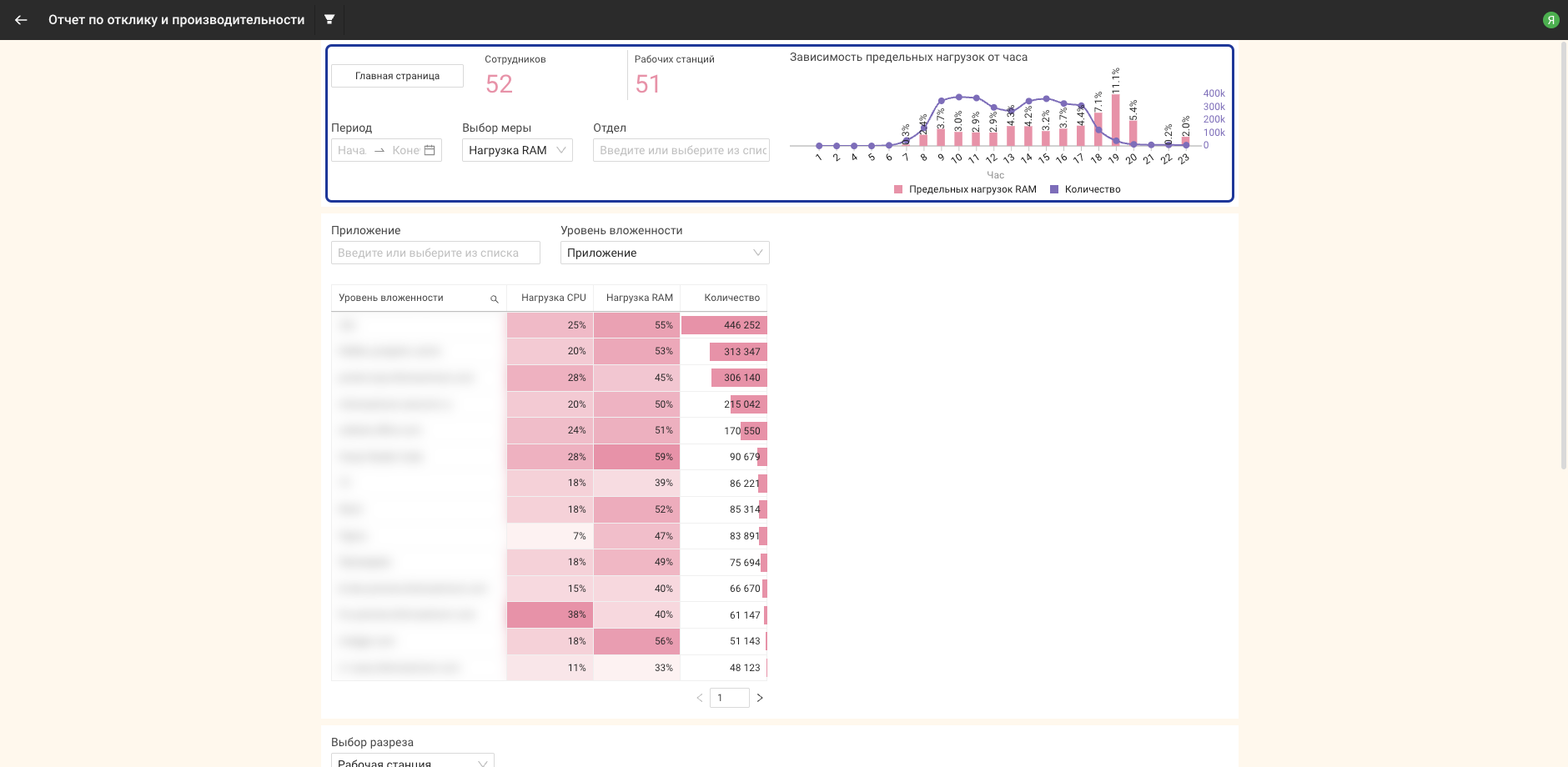Go to next table page arrow
Image resolution: width=1568 pixels, height=767 pixels.
(759, 698)
